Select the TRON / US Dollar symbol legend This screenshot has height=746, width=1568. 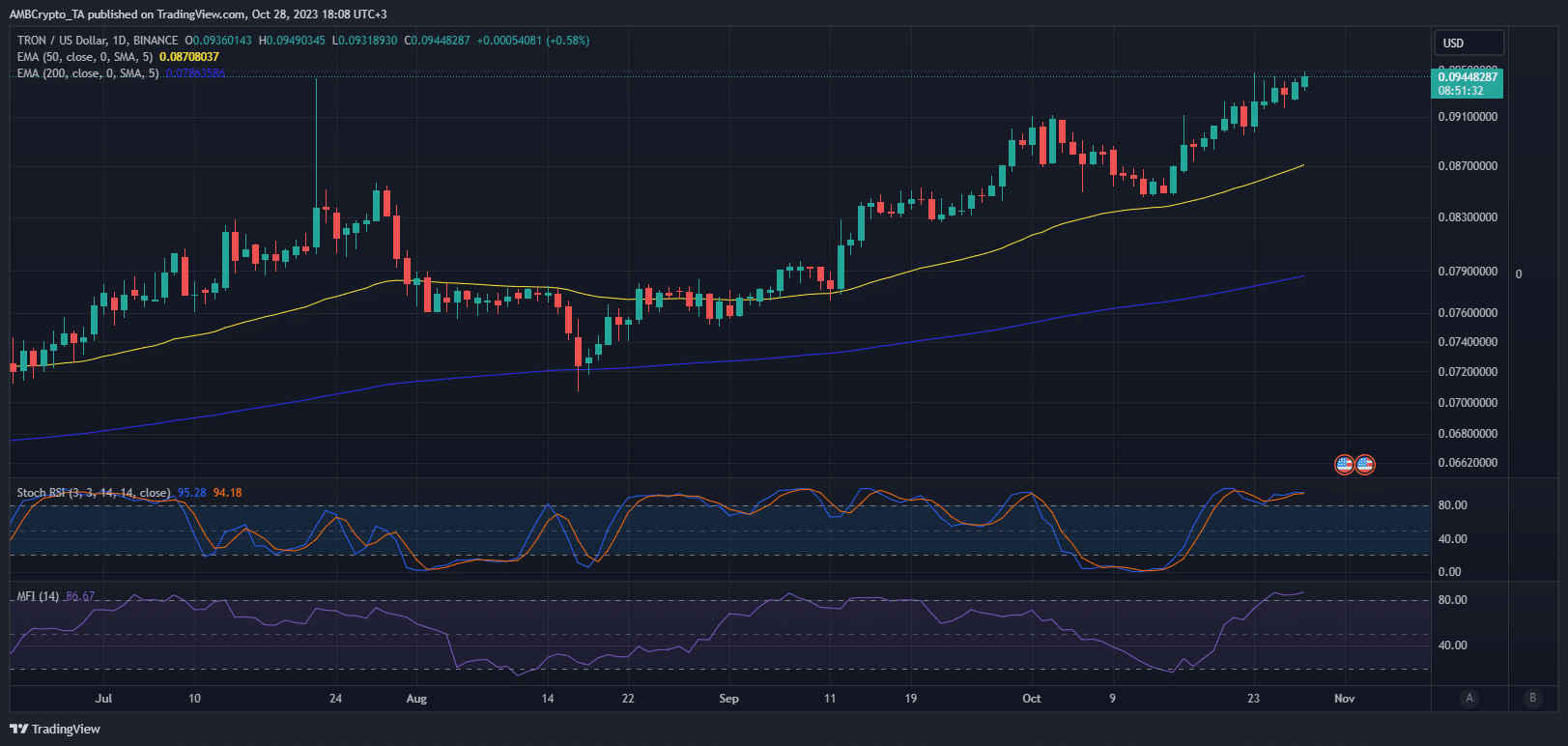pos(98,41)
